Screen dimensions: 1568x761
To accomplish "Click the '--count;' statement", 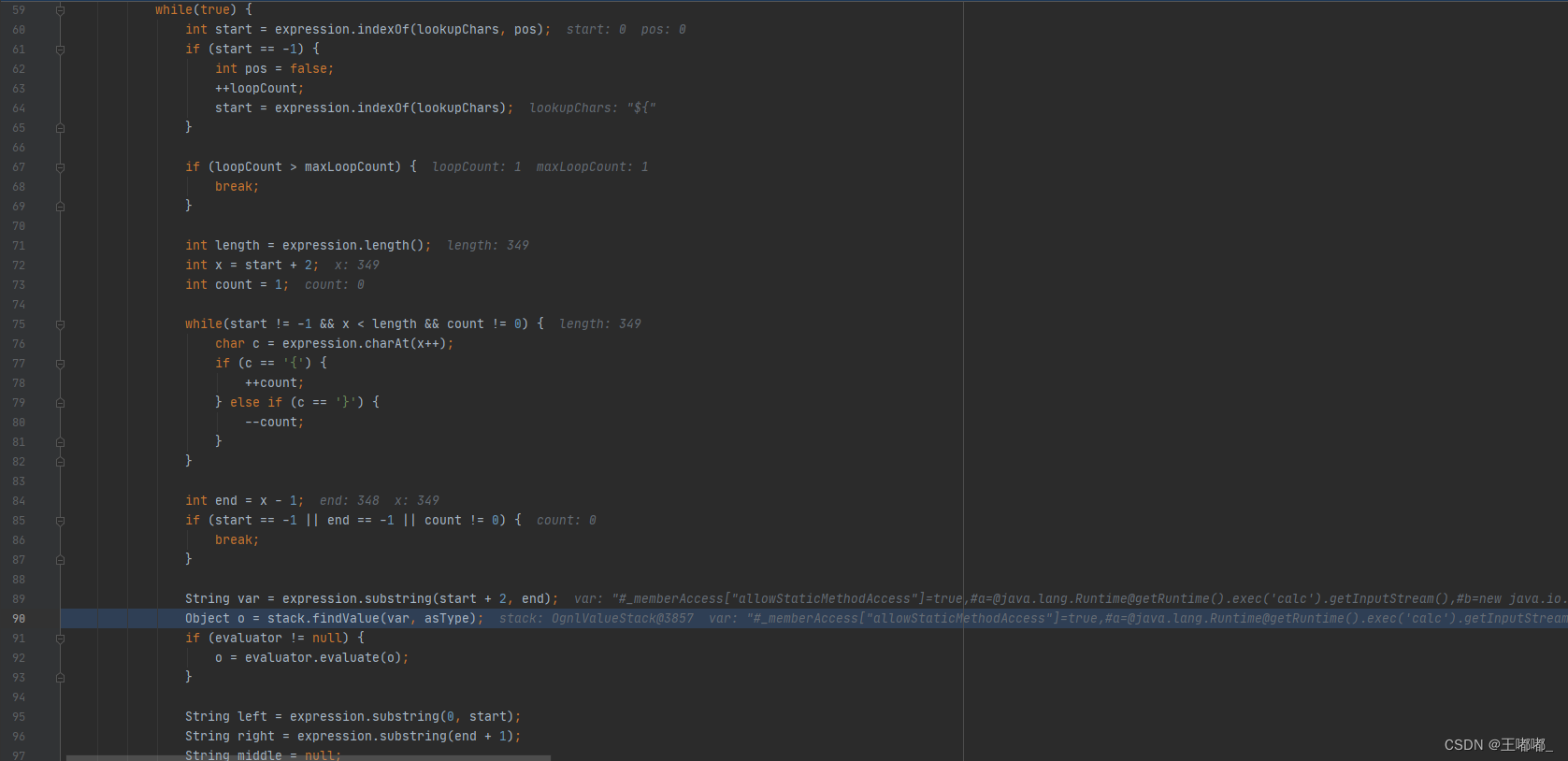I will 275,423.
